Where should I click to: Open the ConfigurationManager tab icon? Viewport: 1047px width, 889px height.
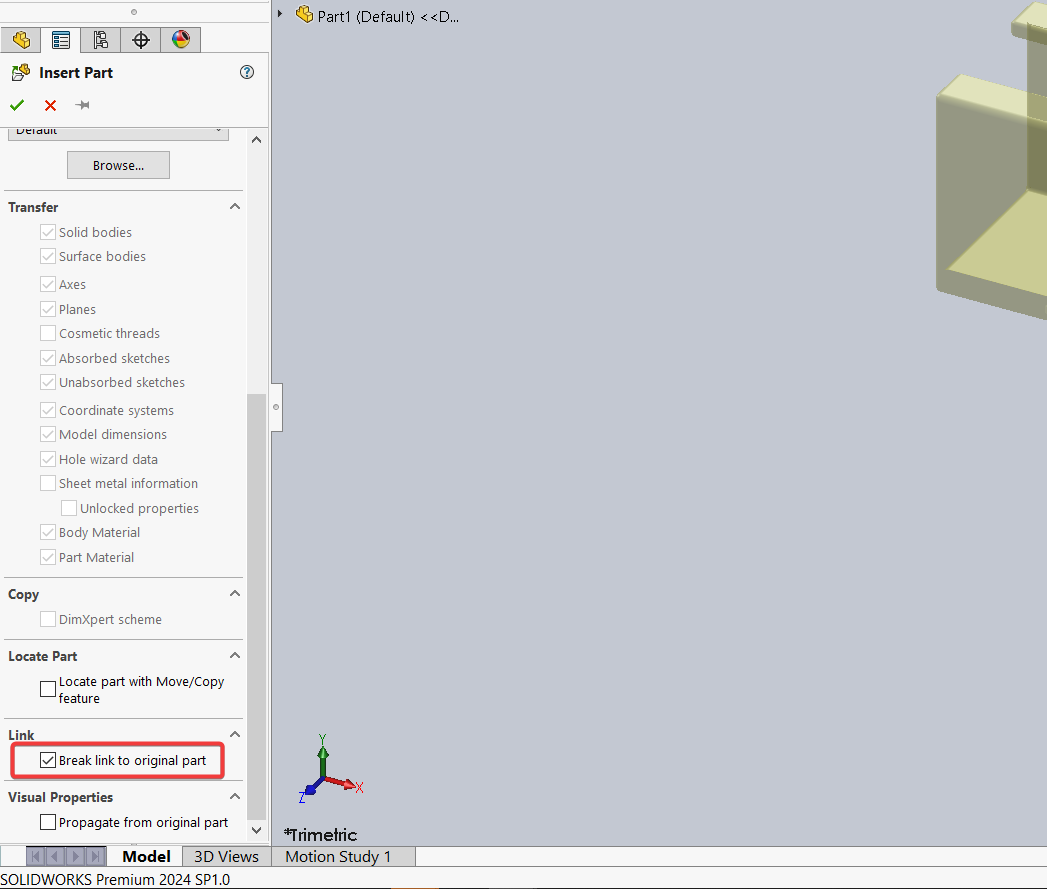pyautogui.click(x=100, y=40)
